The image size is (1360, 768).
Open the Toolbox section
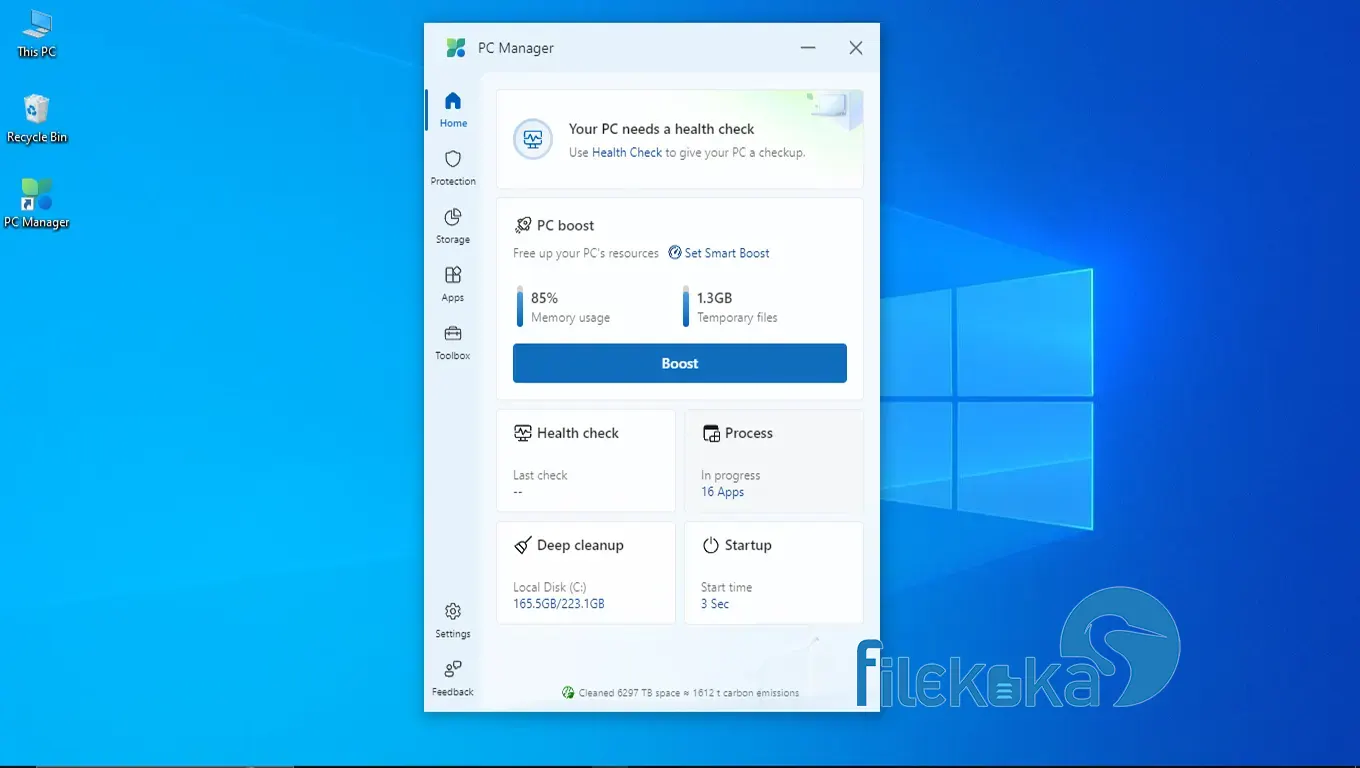click(453, 342)
